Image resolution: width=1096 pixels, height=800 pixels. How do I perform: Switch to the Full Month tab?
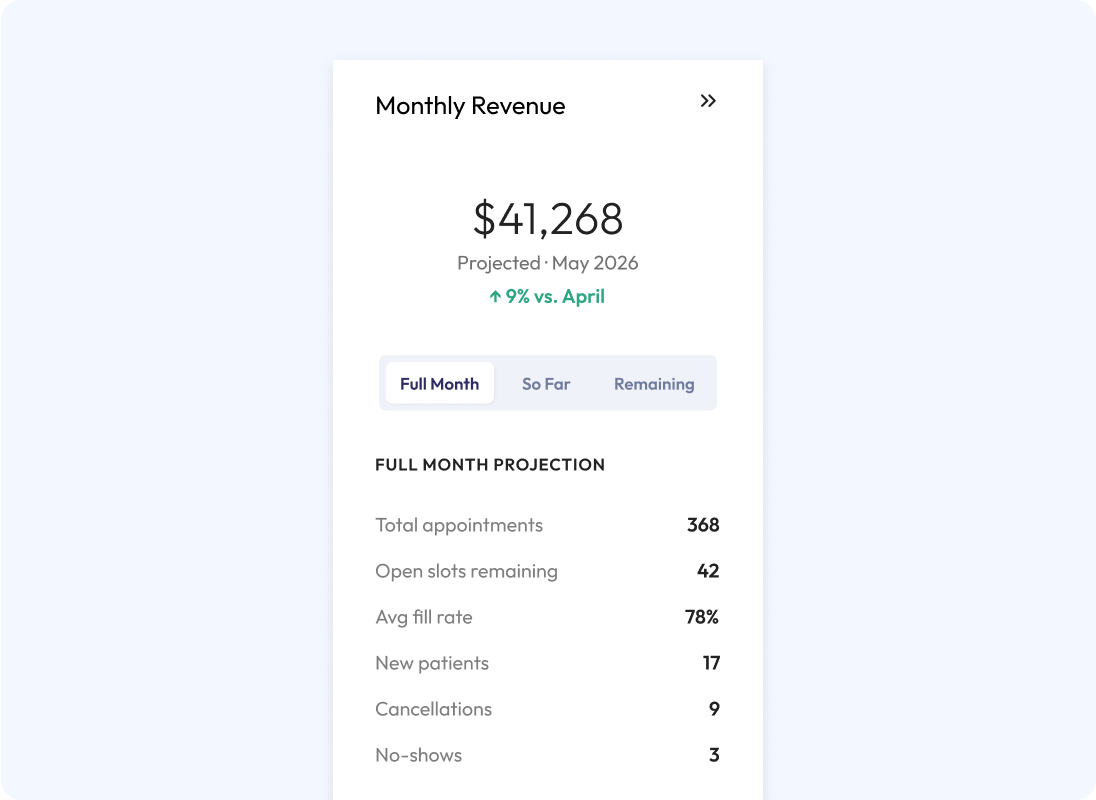440,383
